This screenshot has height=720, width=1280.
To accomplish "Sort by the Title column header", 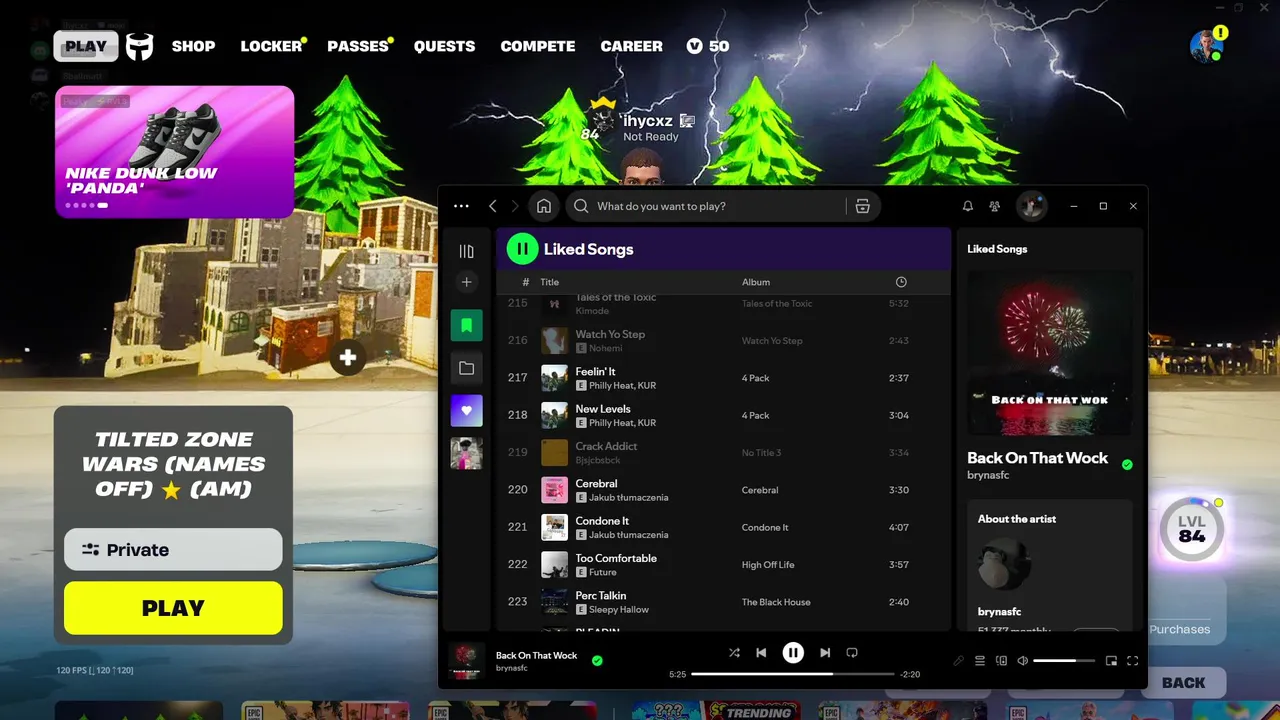I will [550, 282].
